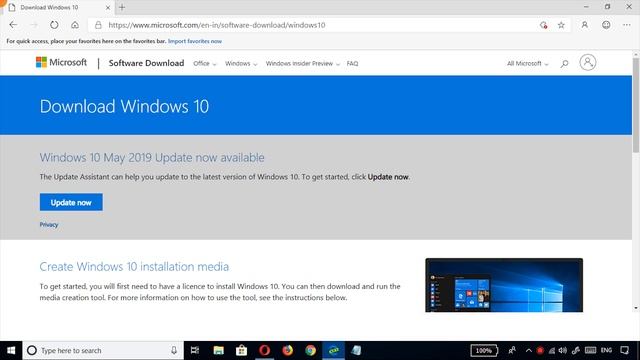Go back to the previous page

click(x=13, y=25)
